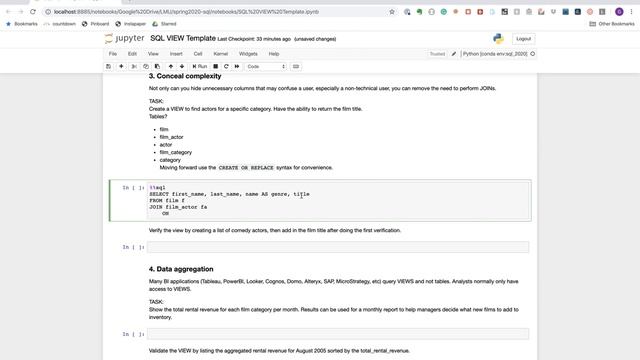Open the Cell menu
This screenshot has height=360, width=640.
pos(198,54)
